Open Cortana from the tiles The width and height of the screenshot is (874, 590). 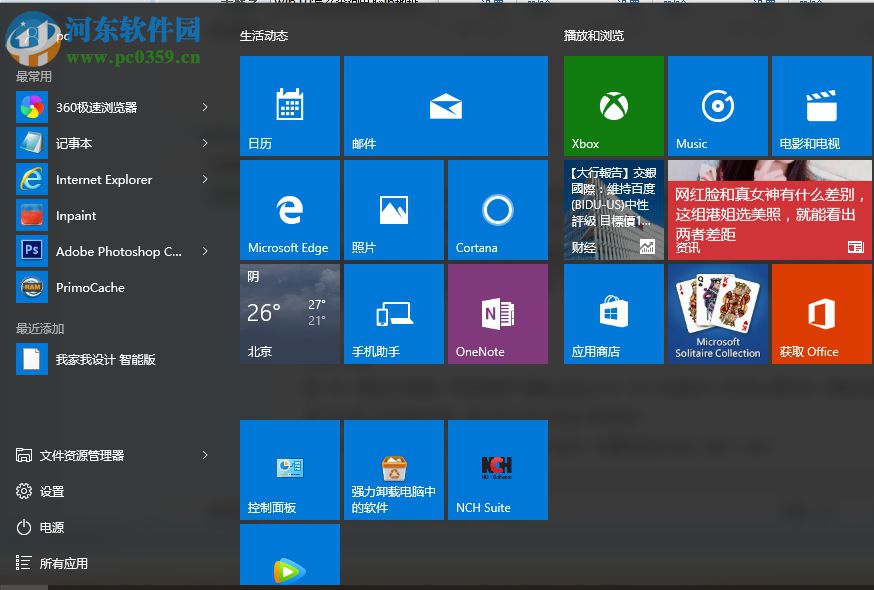496,209
